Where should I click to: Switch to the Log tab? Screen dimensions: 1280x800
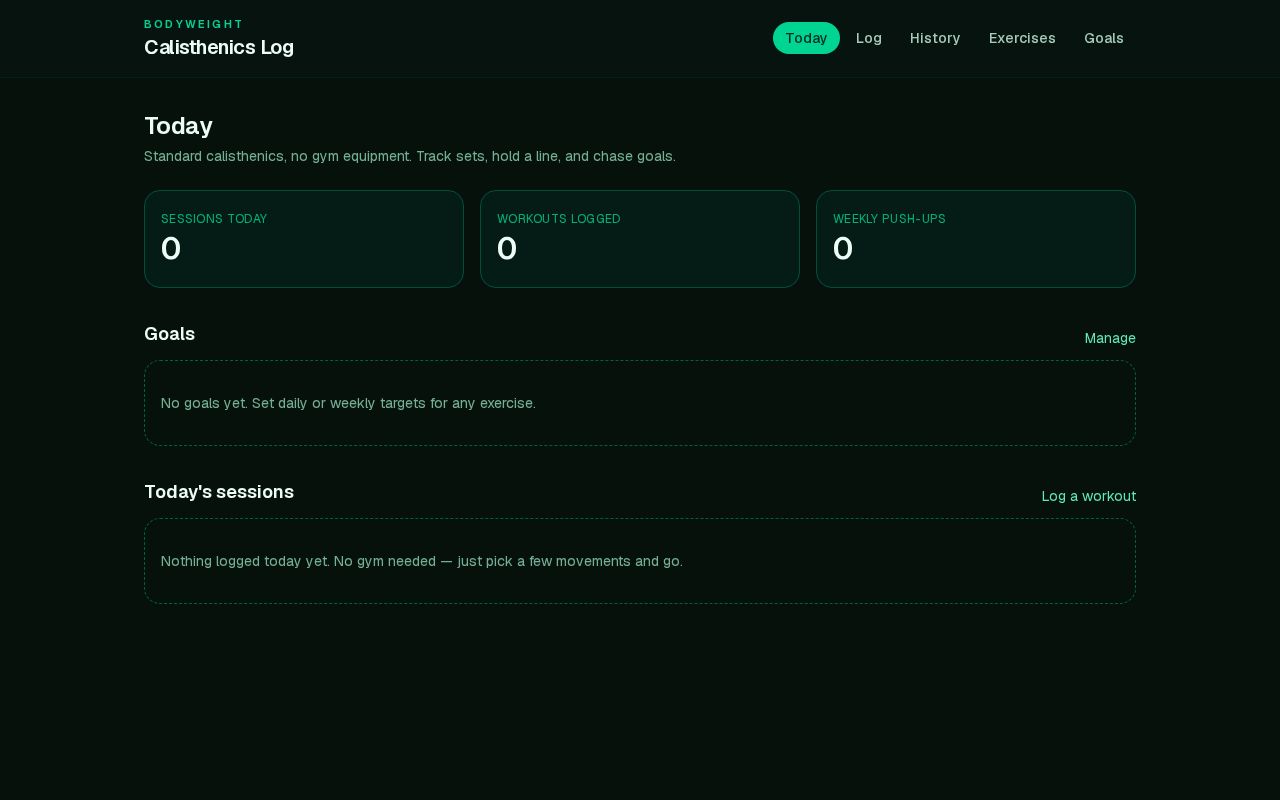[x=869, y=38]
